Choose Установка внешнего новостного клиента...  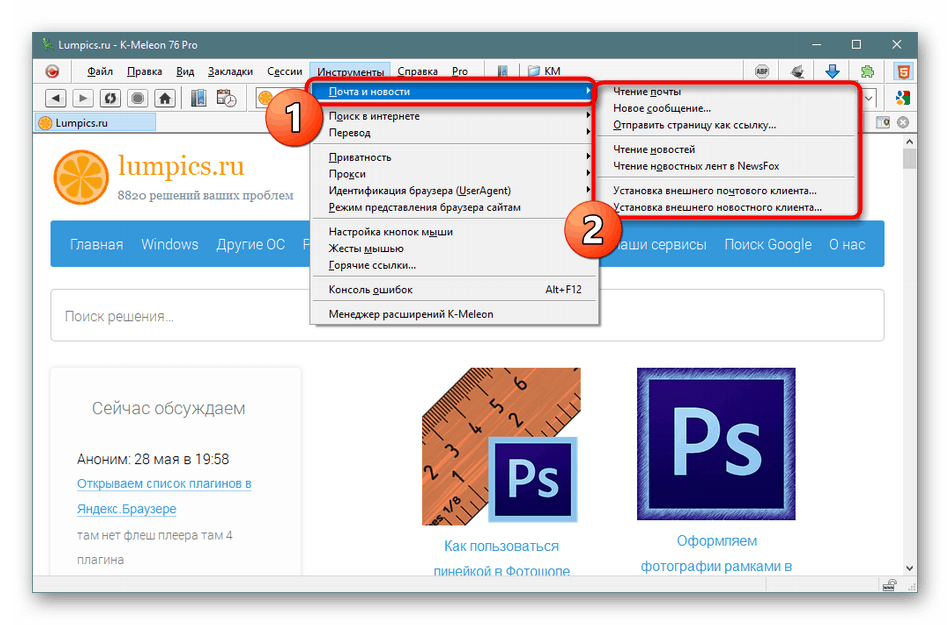tap(726, 207)
